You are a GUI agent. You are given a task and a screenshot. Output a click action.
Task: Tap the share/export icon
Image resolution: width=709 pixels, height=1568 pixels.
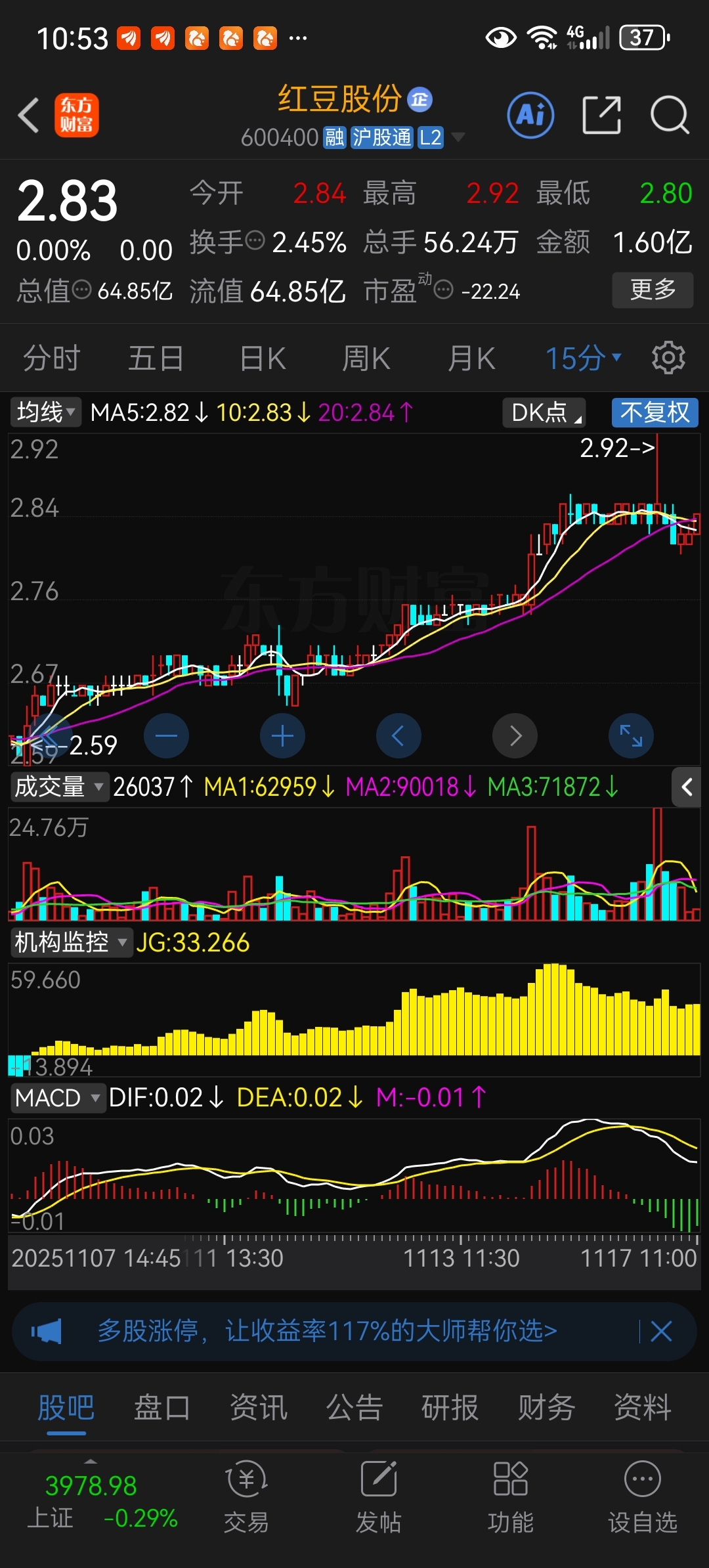pos(601,115)
